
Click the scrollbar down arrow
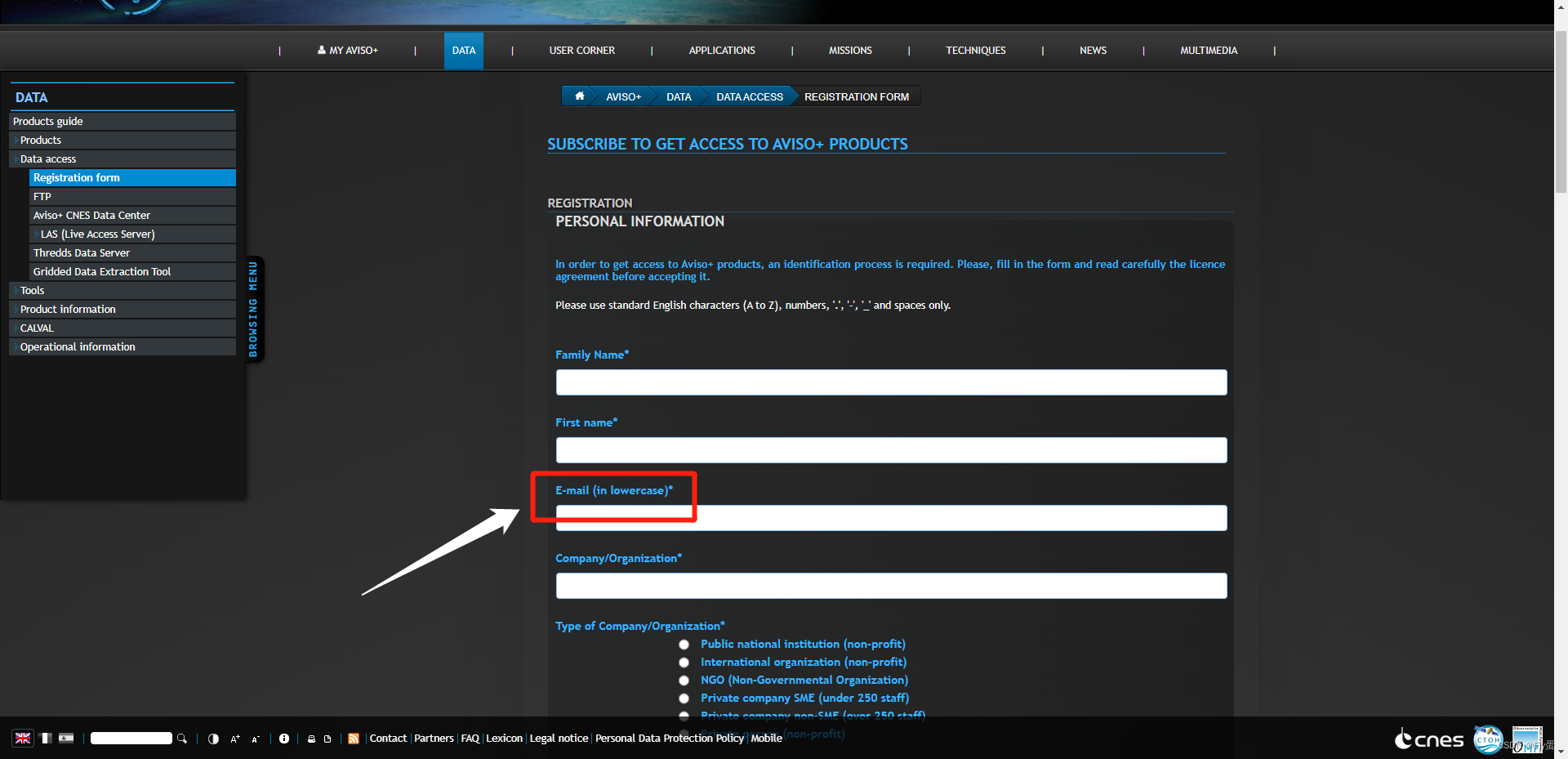pyautogui.click(x=1561, y=751)
